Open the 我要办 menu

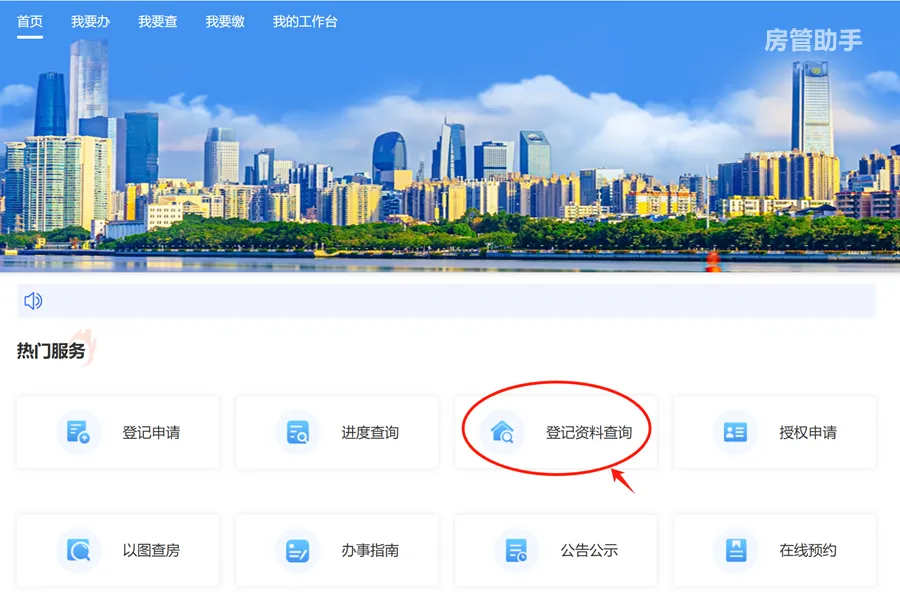[x=90, y=20]
